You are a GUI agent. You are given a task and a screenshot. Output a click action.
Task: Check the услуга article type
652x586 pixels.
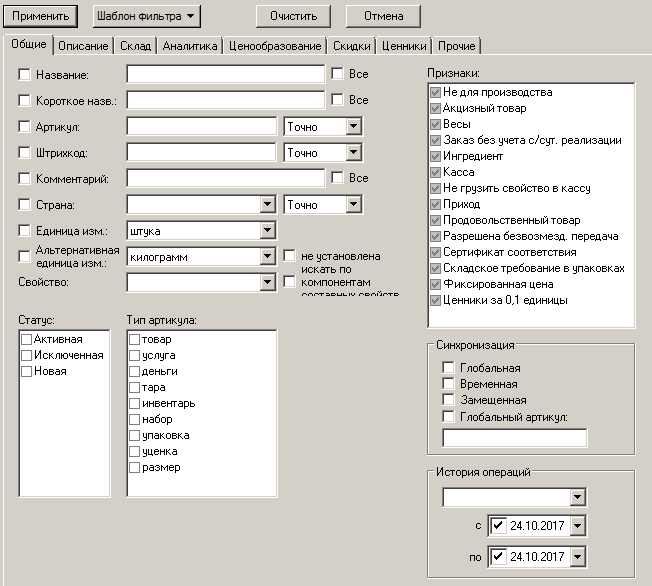pos(134,355)
